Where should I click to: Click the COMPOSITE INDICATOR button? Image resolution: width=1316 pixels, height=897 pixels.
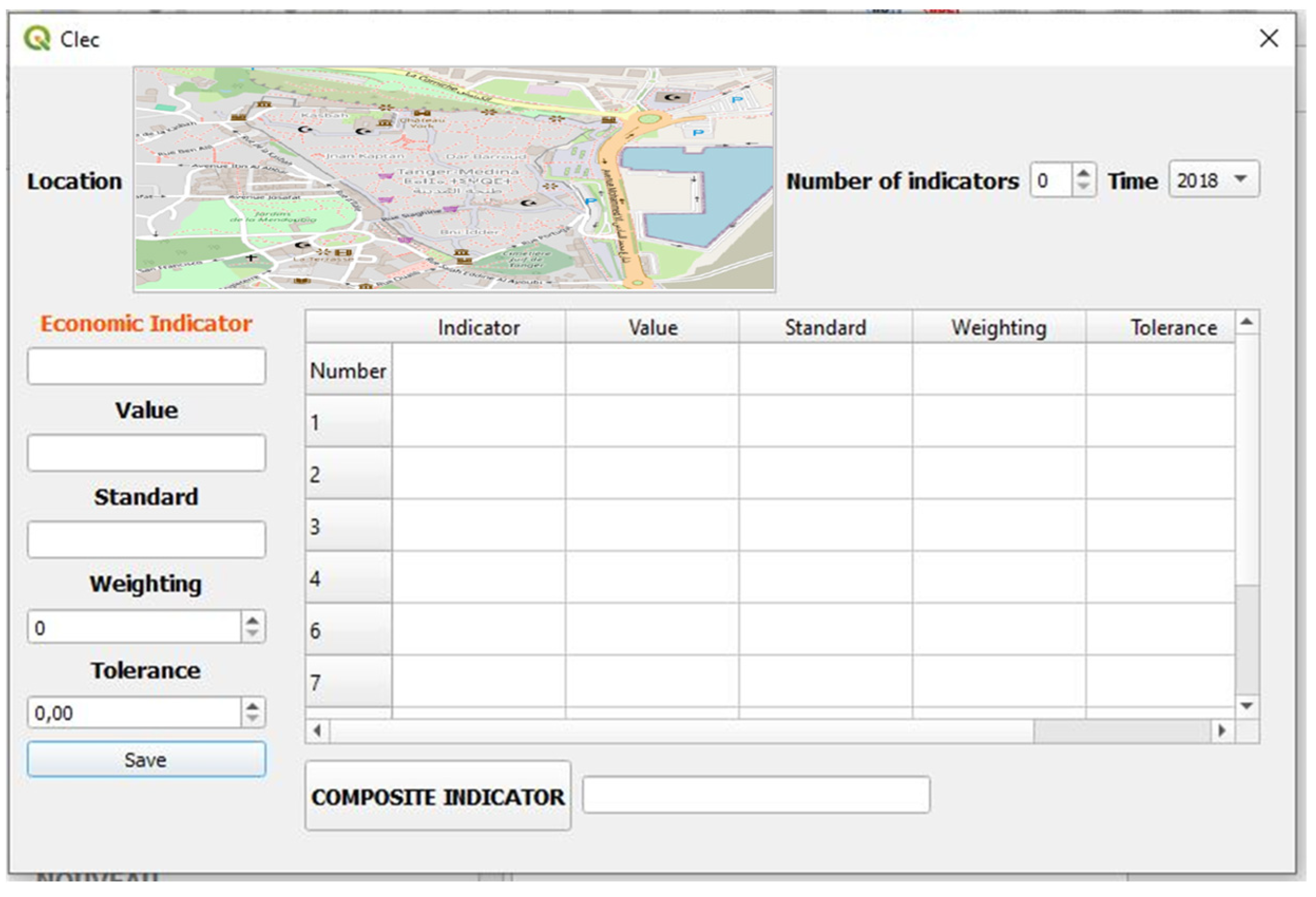(x=438, y=796)
